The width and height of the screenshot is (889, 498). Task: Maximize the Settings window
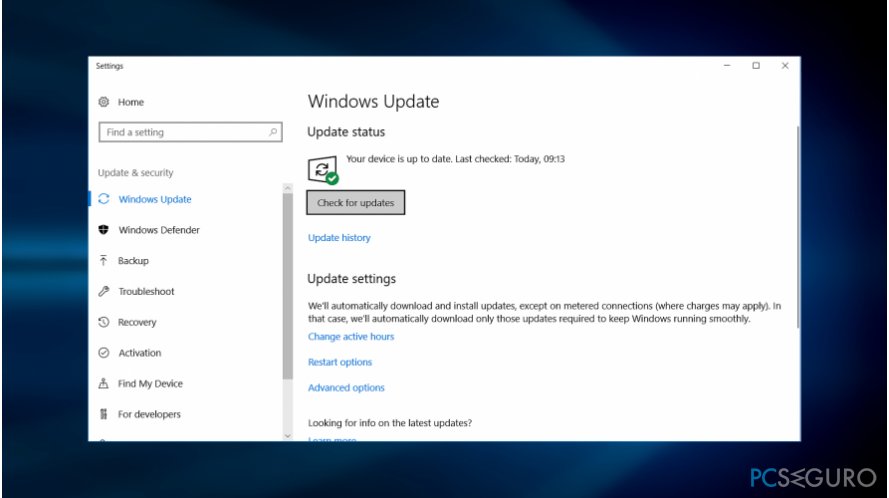[756, 66]
